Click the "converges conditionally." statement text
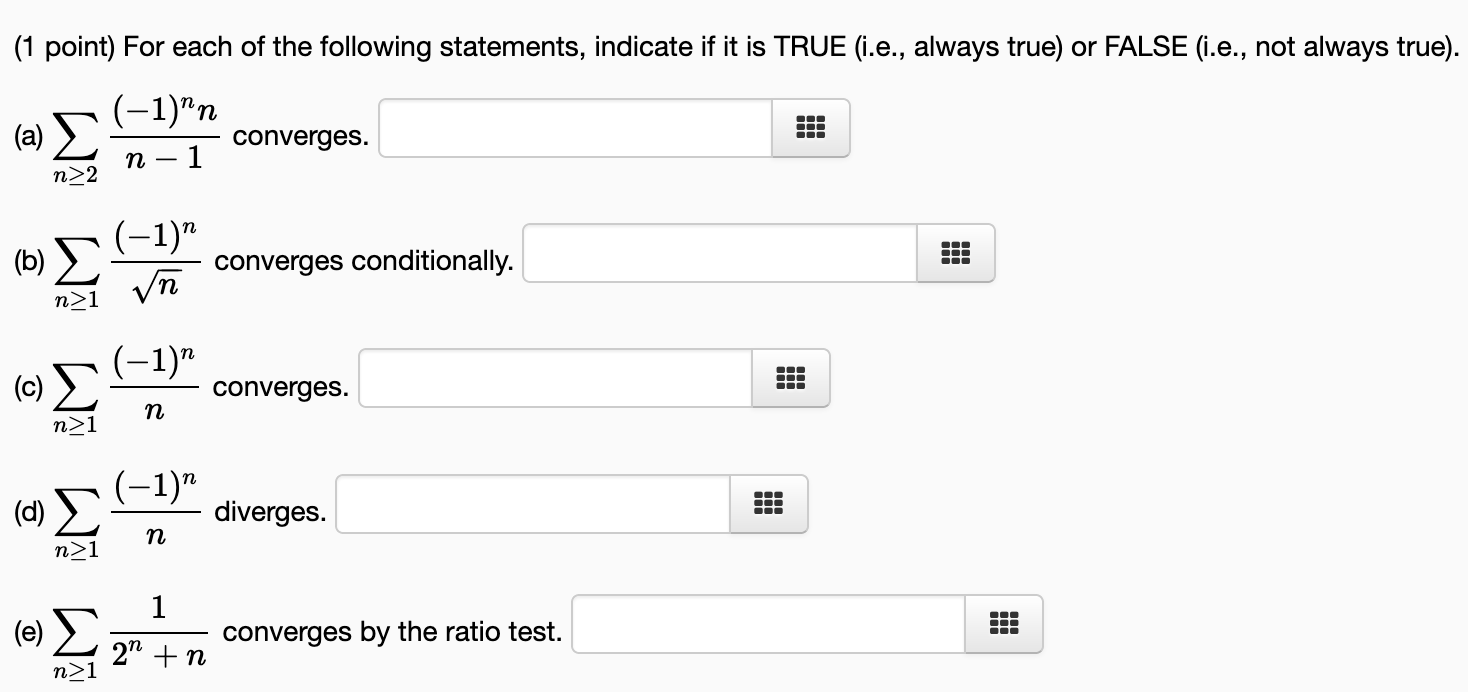 tap(365, 262)
